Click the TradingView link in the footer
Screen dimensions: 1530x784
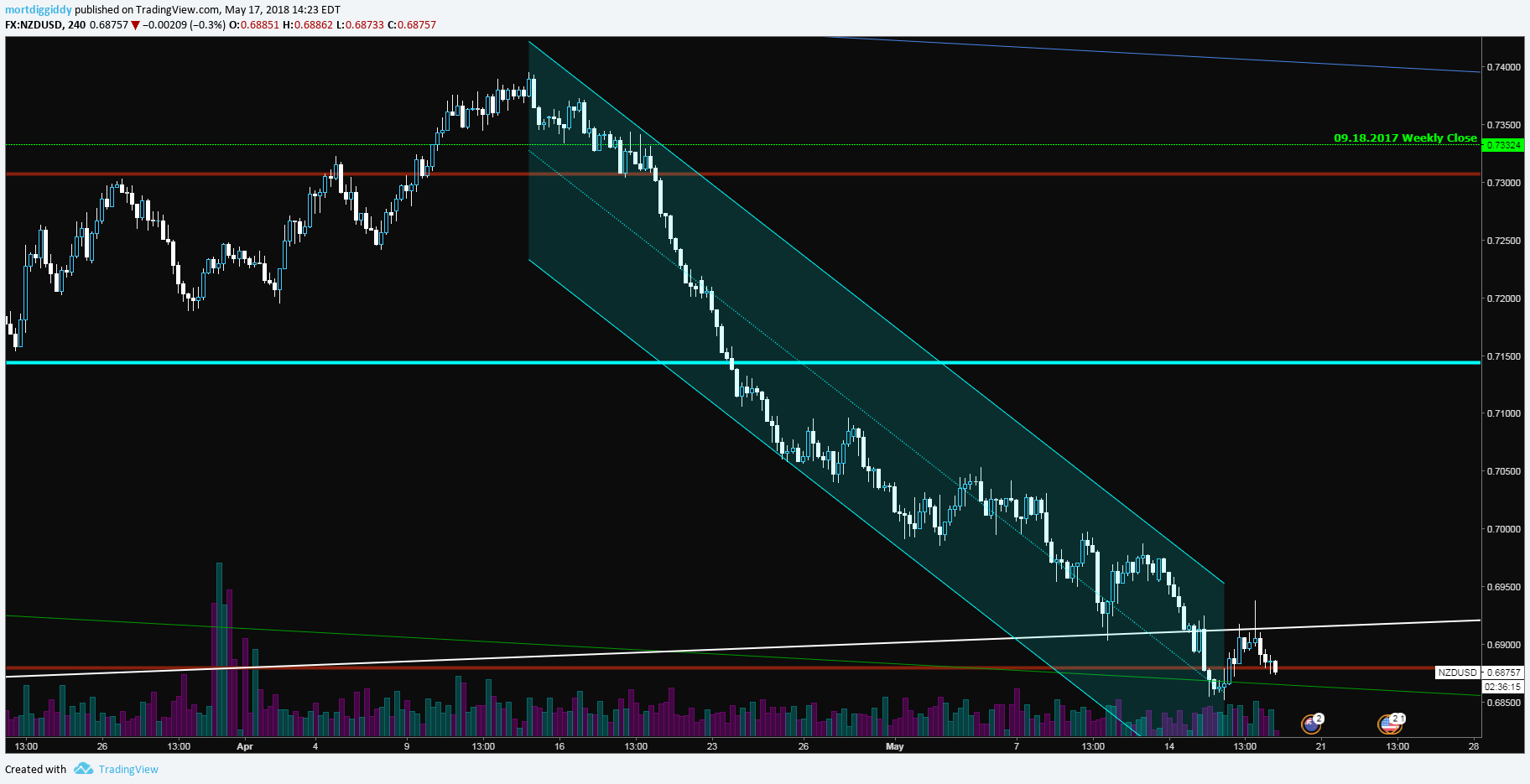pyautogui.click(x=128, y=769)
